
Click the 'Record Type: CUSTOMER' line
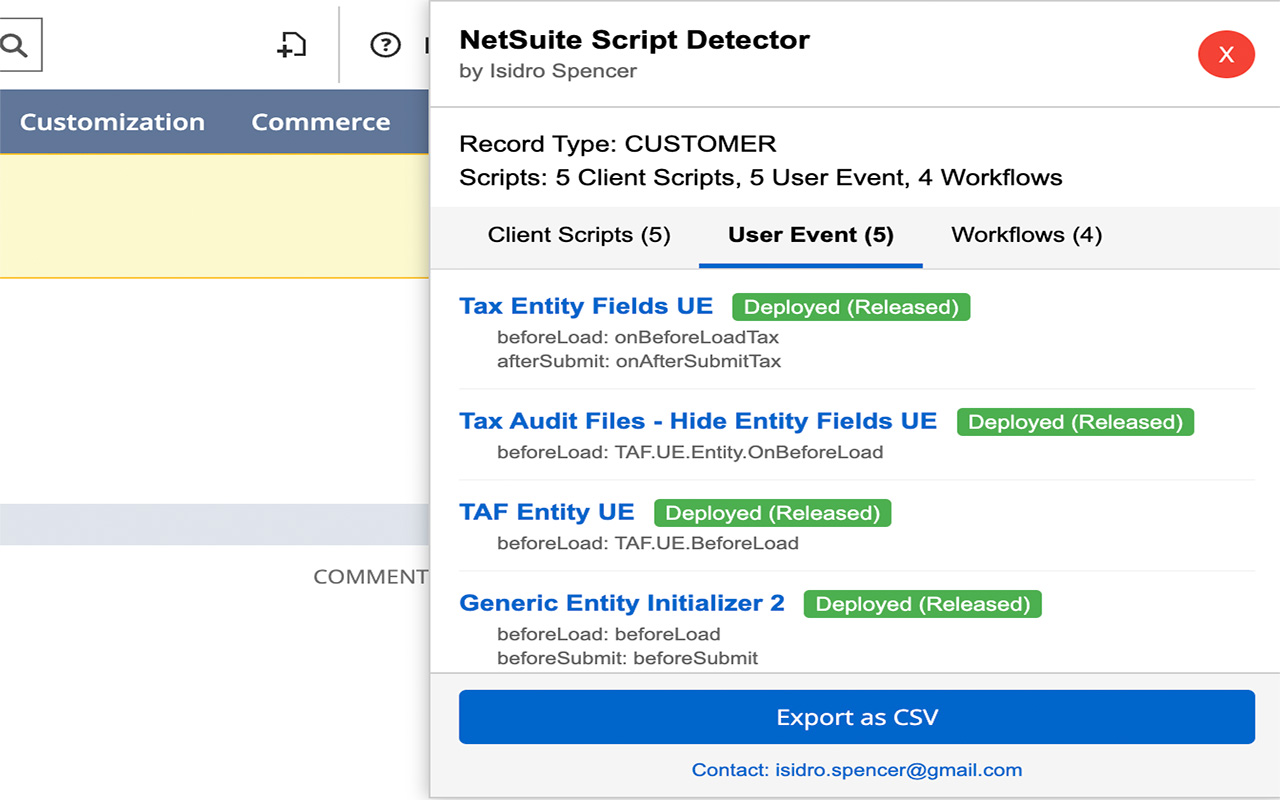618,144
